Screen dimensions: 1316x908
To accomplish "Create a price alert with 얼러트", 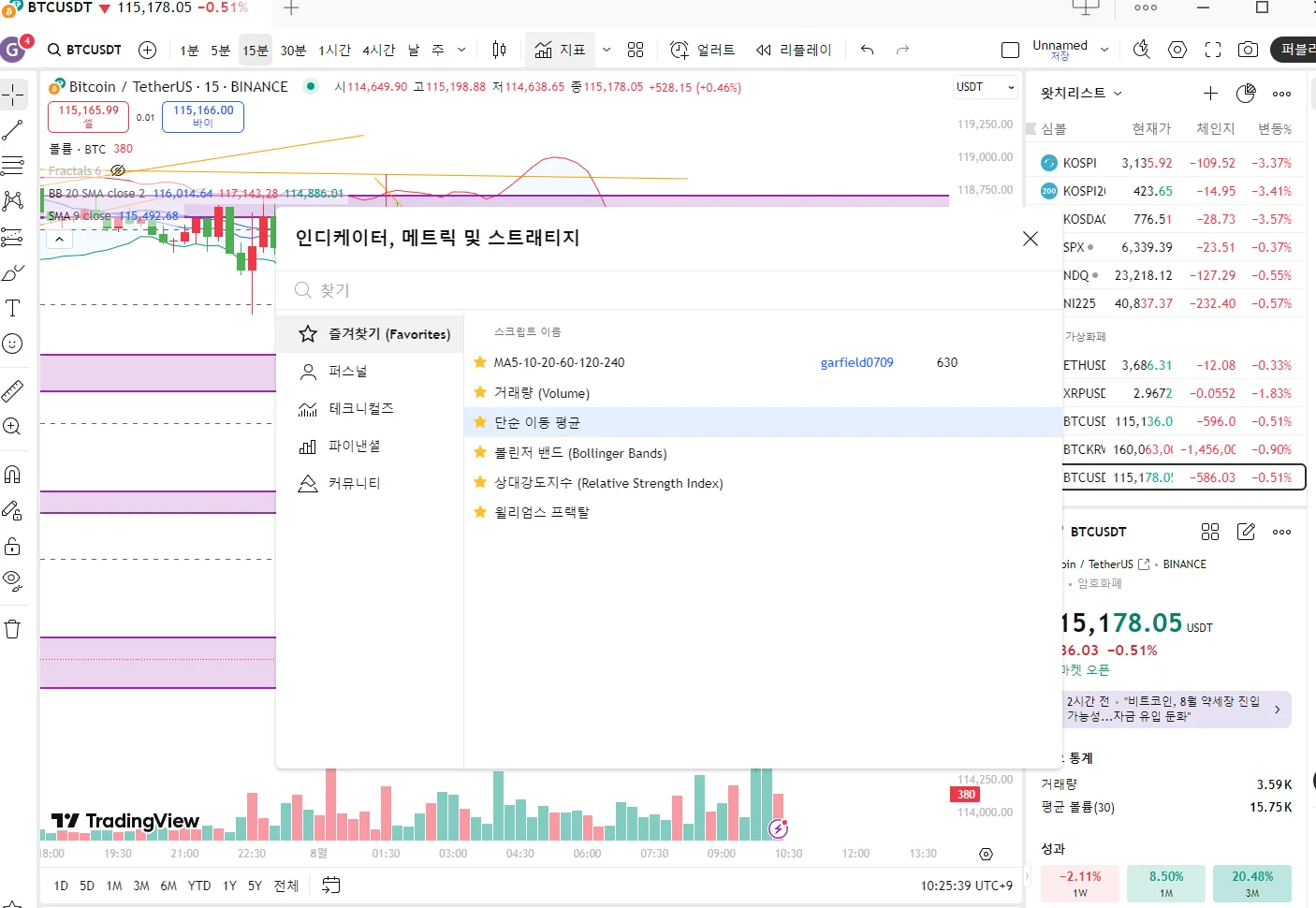I will [x=703, y=50].
